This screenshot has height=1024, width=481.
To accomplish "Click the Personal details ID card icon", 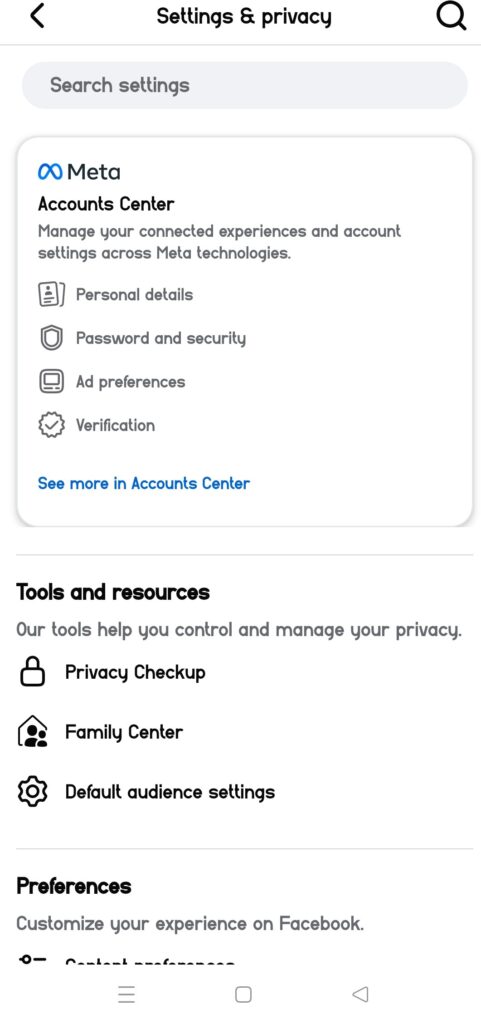I will tap(51, 295).
